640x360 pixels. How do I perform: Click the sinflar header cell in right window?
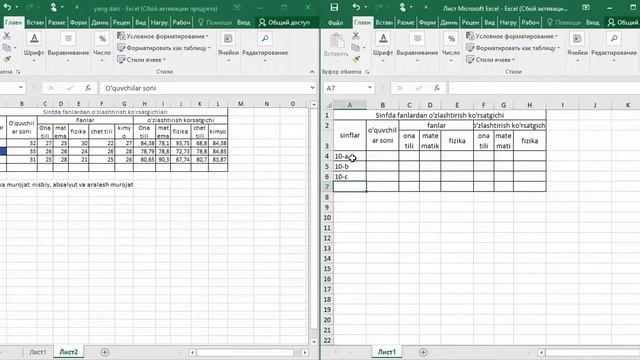pyautogui.click(x=350, y=135)
